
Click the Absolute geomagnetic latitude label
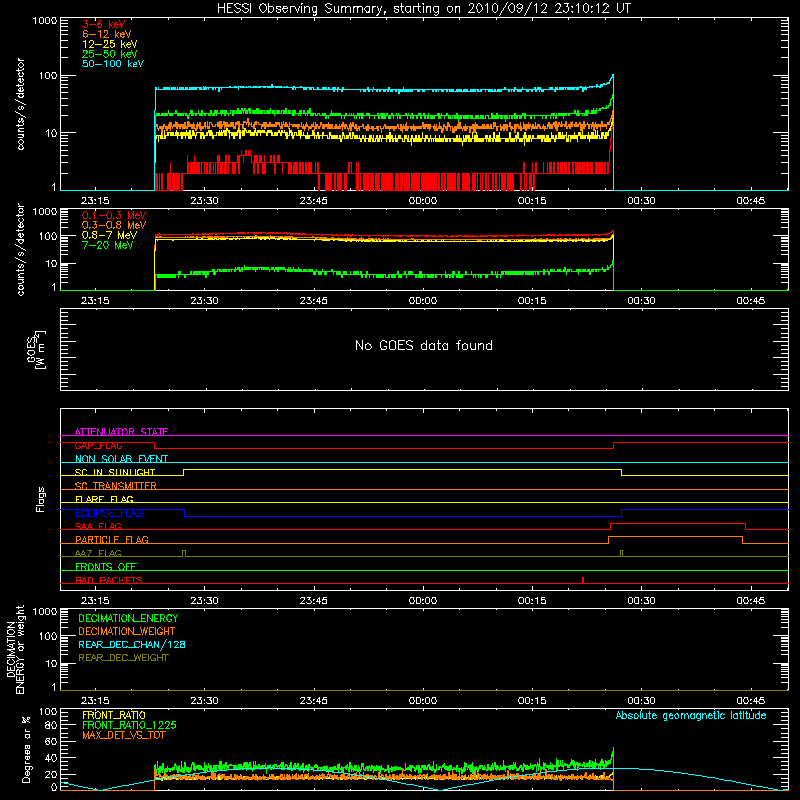[691, 715]
